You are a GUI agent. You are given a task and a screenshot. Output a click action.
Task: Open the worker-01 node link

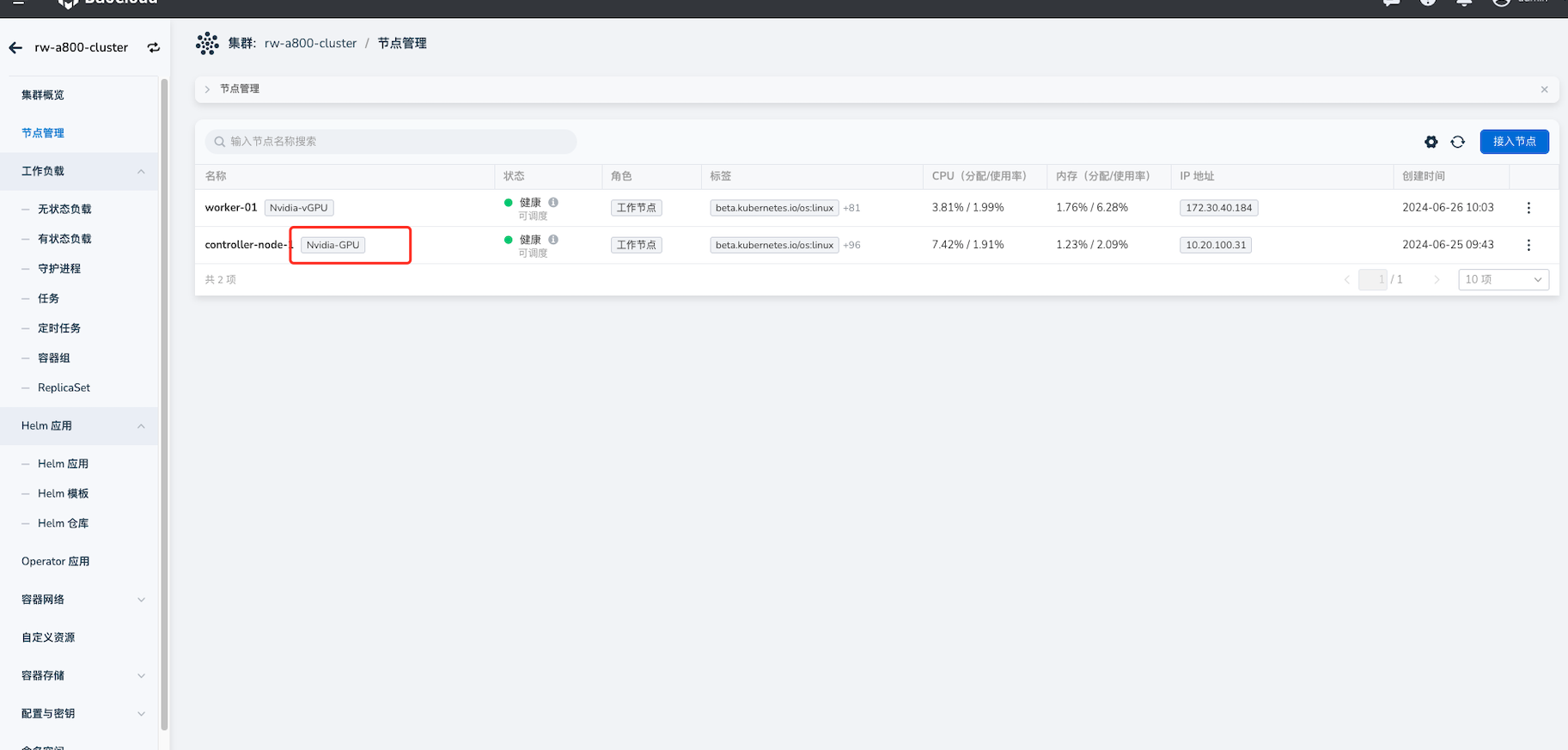(231, 208)
